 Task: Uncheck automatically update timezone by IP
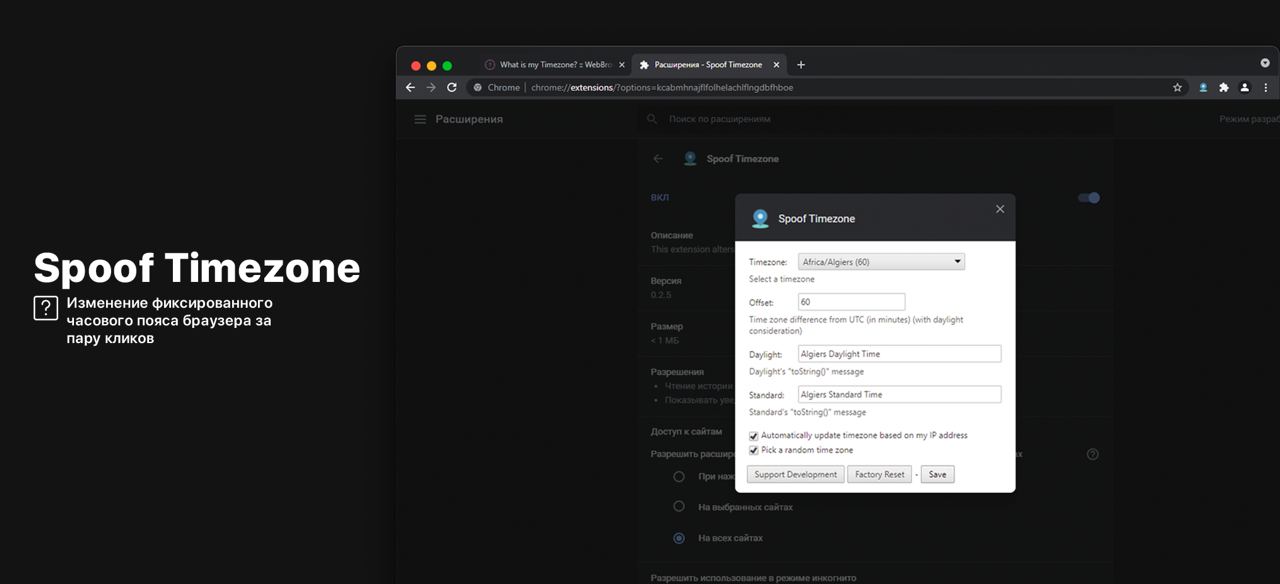[x=754, y=436]
